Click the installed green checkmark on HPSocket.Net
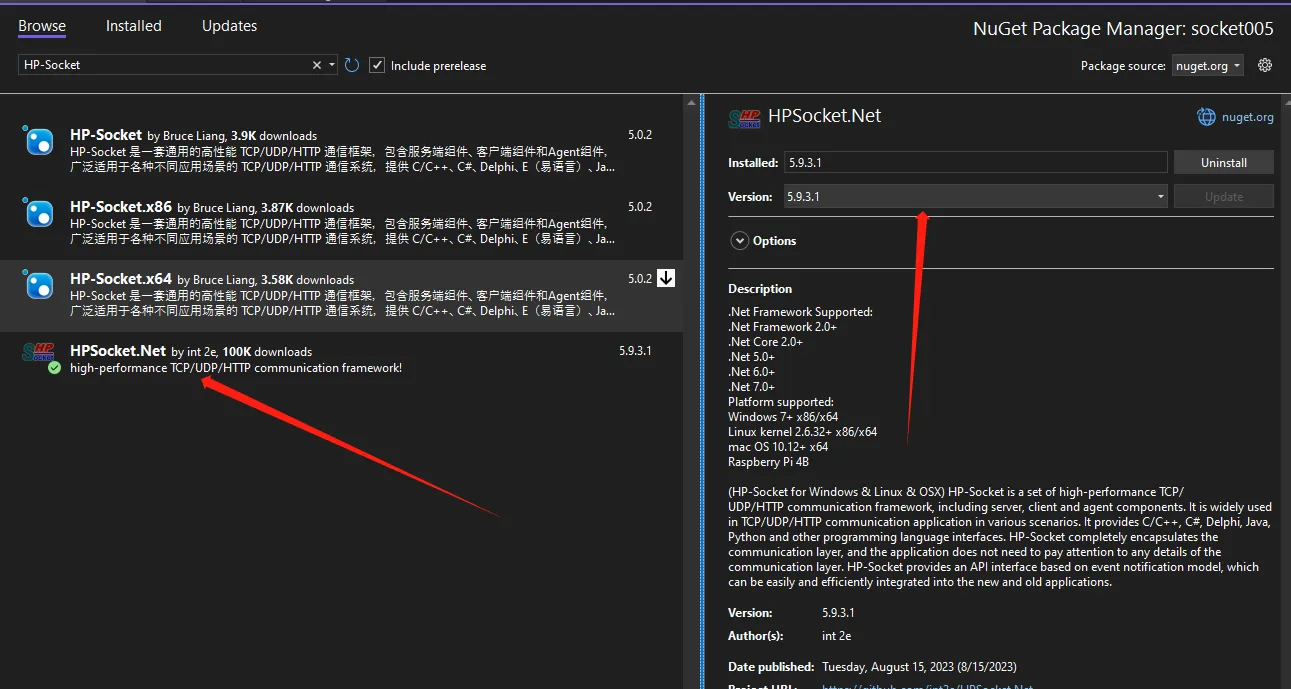This screenshot has height=689, width=1291. pos(54,368)
